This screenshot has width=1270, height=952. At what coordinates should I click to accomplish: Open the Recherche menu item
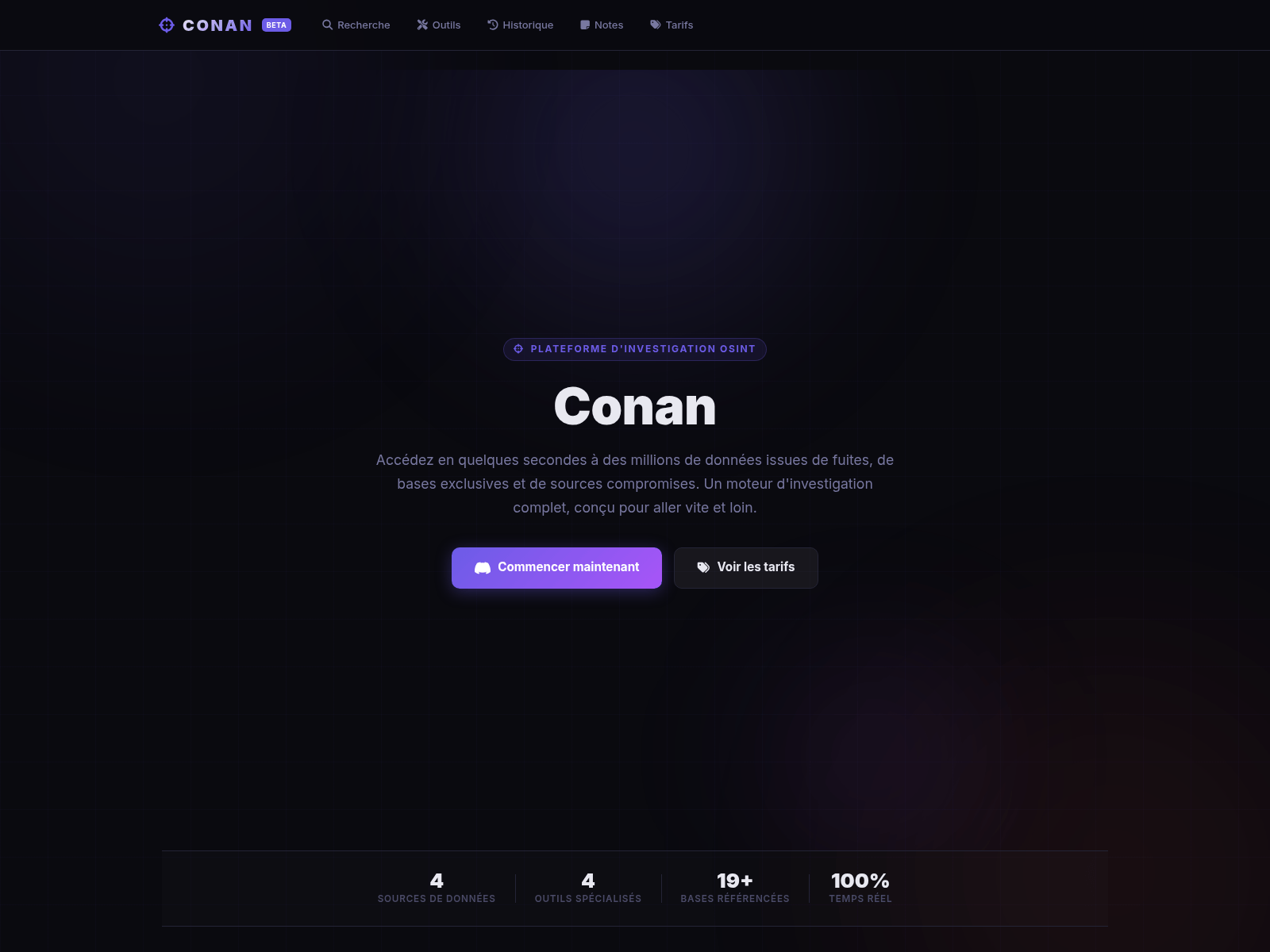(x=356, y=25)
